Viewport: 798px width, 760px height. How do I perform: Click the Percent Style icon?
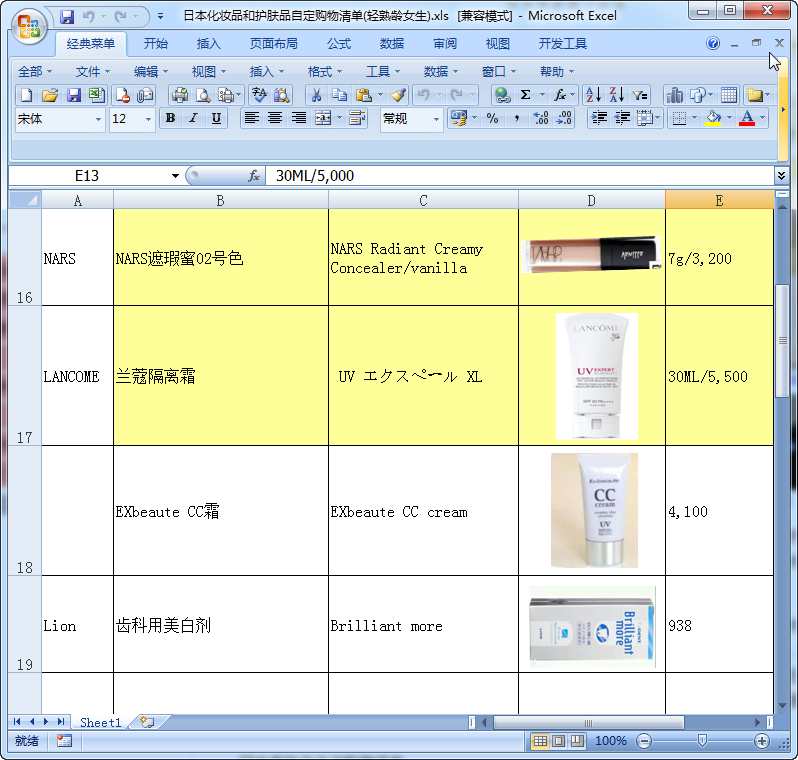[x=492, y=119]
